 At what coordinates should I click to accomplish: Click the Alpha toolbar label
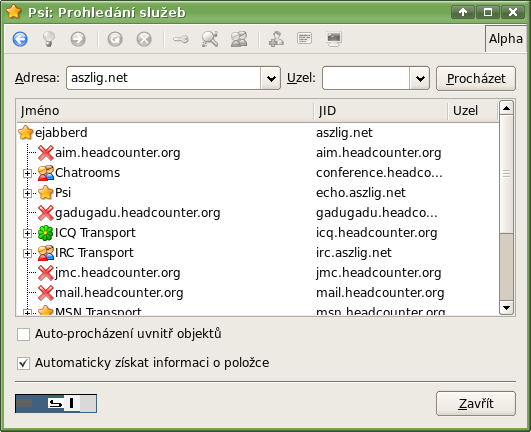tap(506, 39)
